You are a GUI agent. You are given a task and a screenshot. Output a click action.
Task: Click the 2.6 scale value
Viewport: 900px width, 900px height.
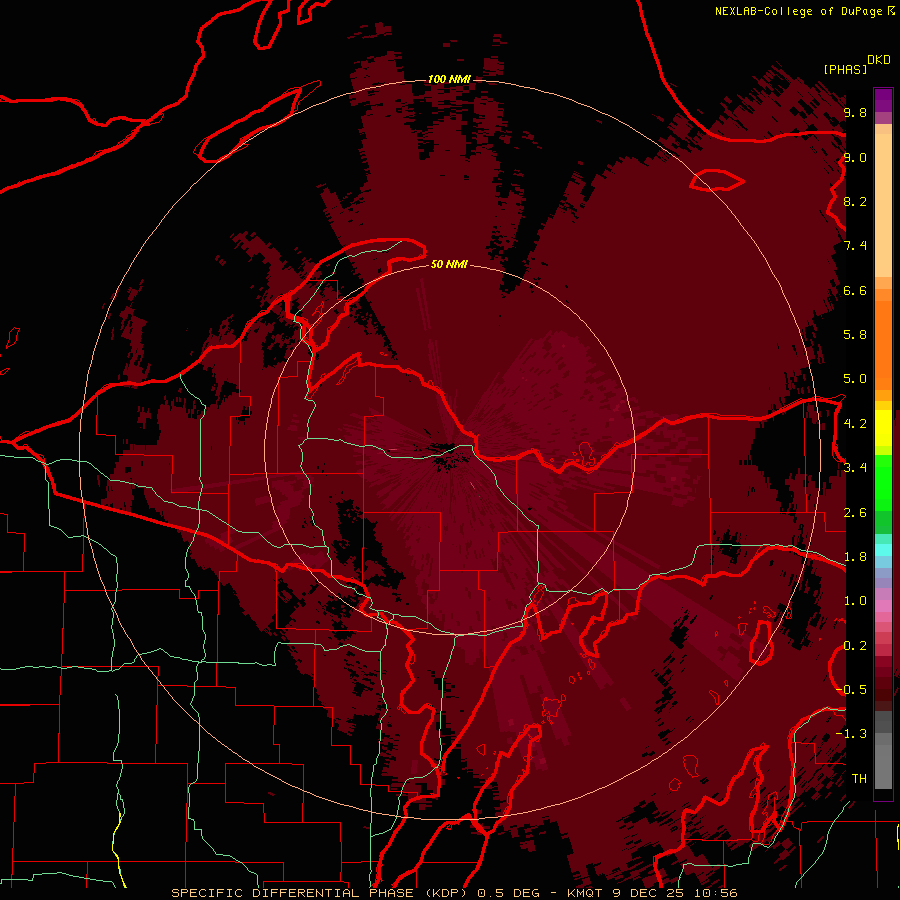(855, 513)
